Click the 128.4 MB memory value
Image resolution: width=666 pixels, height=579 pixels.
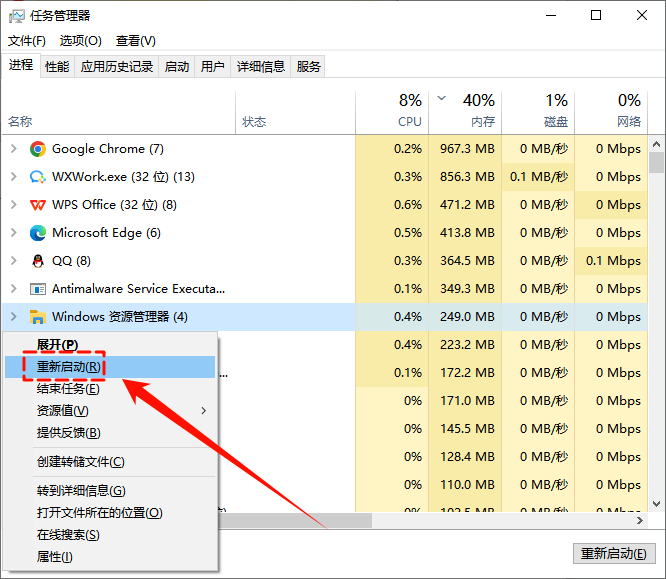(467, 457)
